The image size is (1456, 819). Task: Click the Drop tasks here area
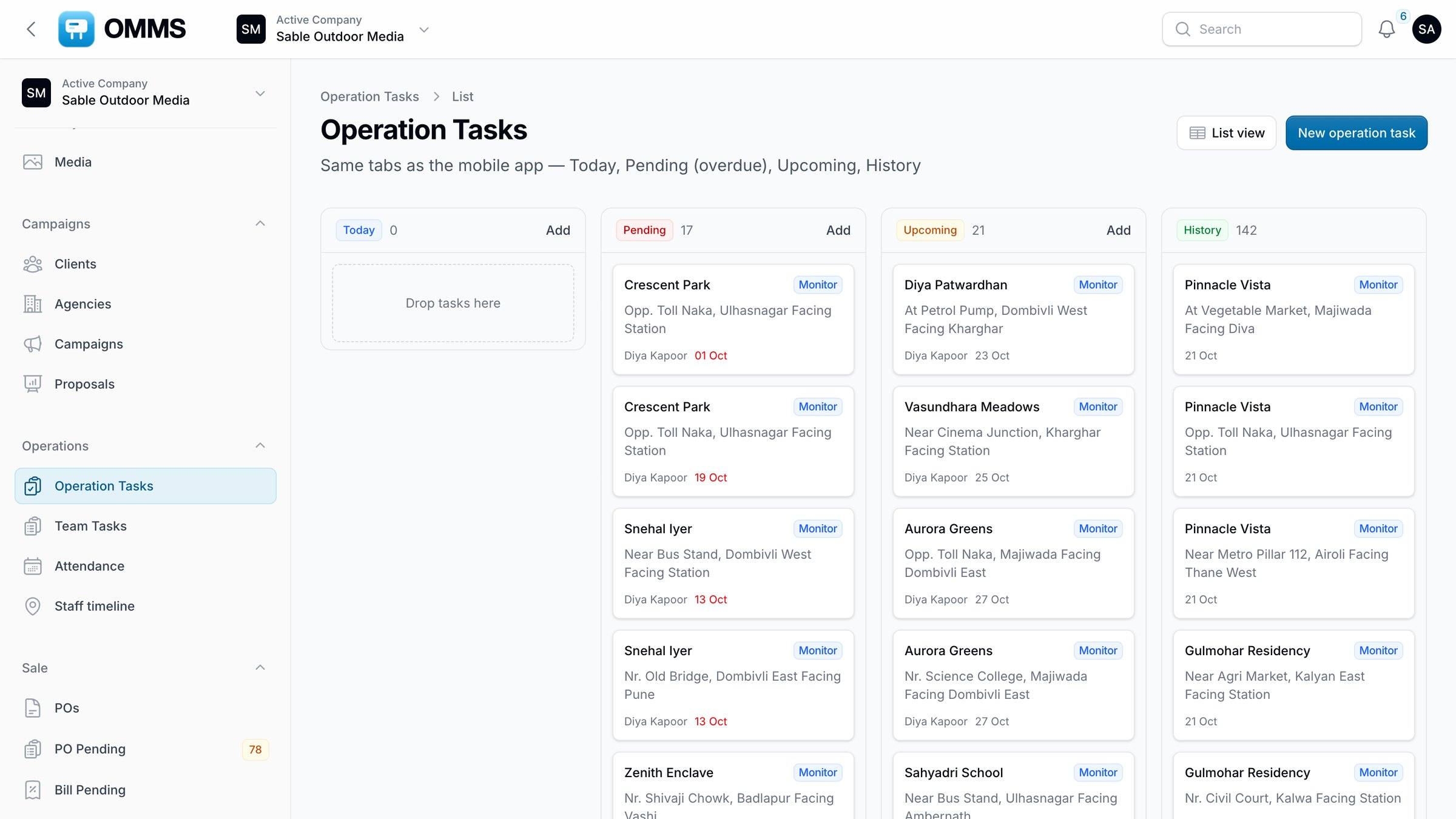tap(453, 303)
